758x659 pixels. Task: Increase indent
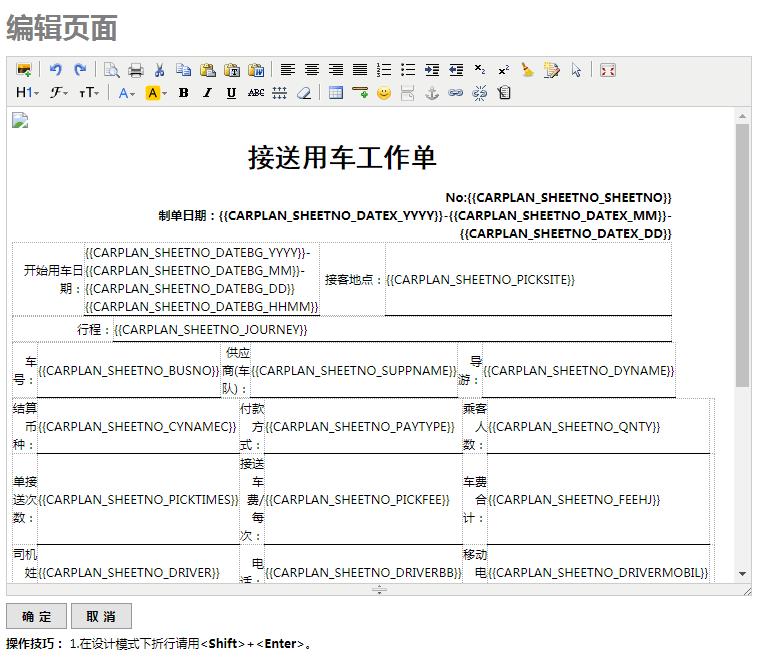tap(432, 70)
